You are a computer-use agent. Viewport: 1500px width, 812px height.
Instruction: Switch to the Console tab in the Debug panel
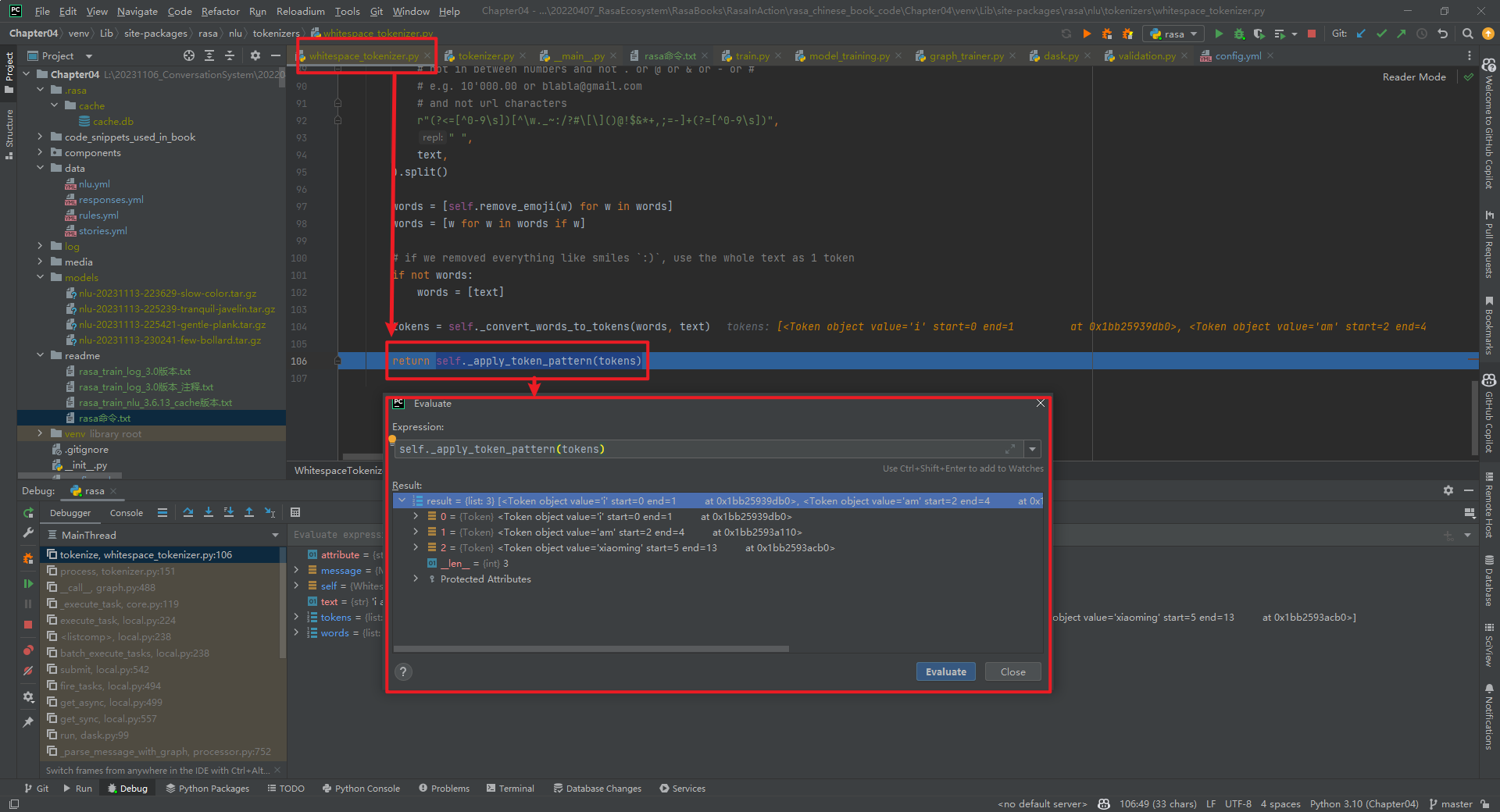127,513
